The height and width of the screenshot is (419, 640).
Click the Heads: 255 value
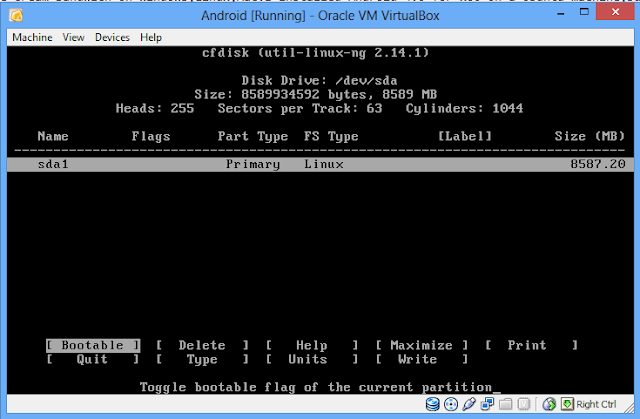click(x=155, y=109)
